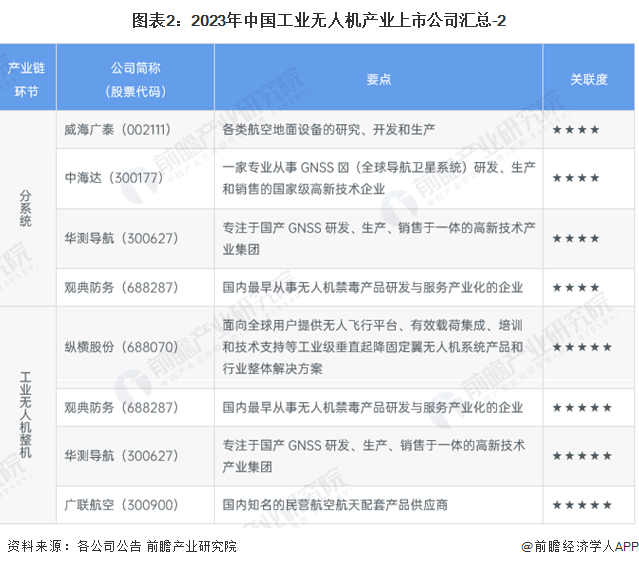
Task: Click 观典防务 禁毒产品 description in four-star row
Action: point(372,287)
